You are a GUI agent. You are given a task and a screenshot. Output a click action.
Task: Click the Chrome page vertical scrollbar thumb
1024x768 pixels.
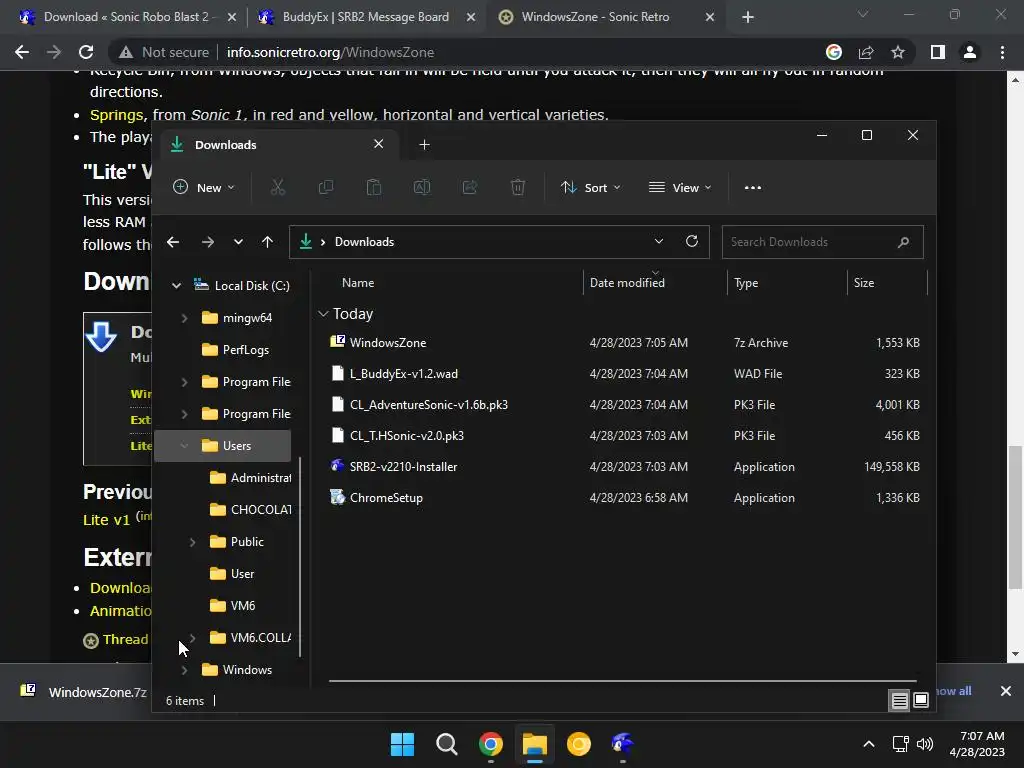coord(1014,517)
